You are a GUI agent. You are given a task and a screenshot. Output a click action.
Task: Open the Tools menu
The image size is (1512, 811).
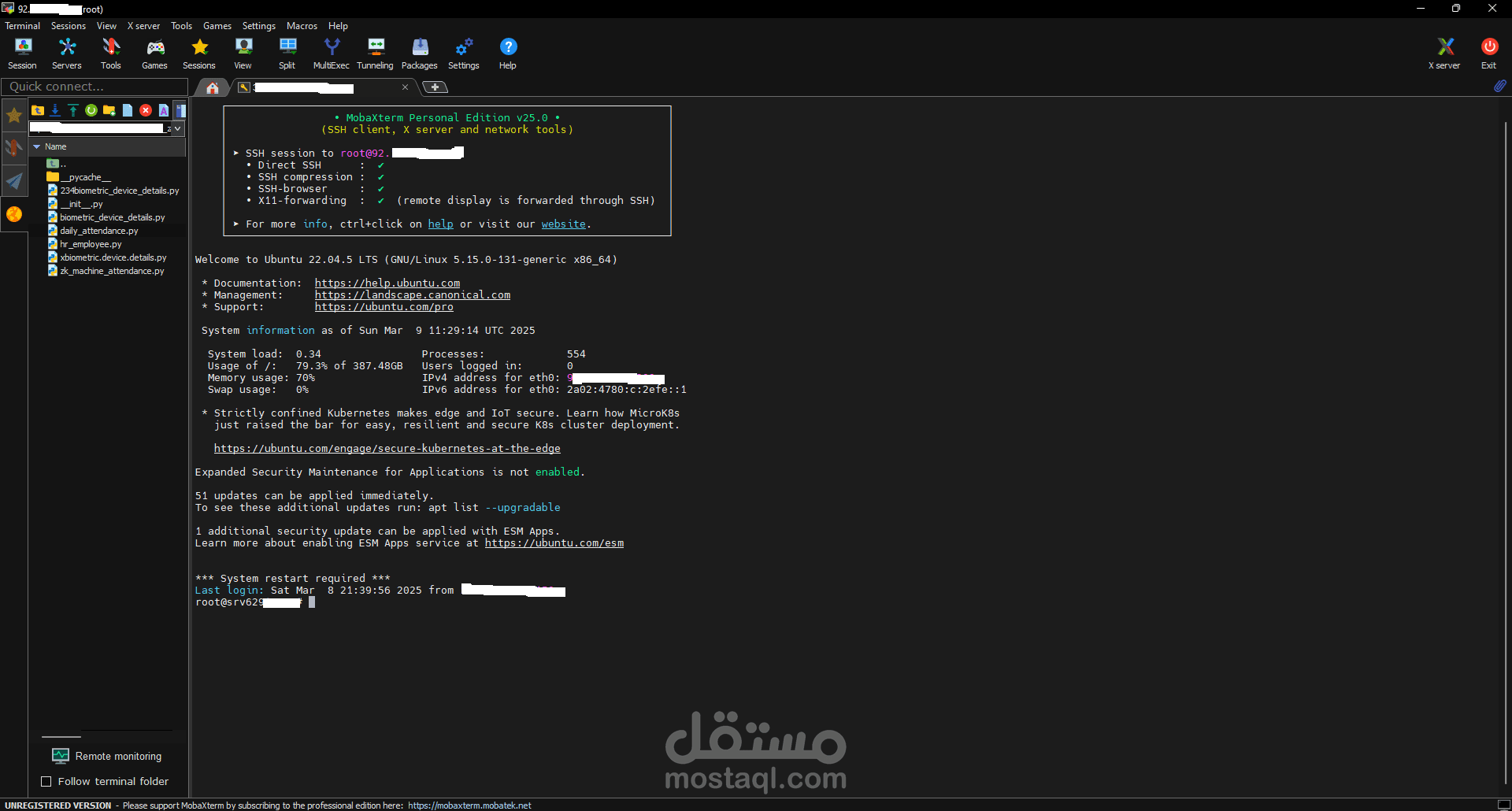[x=182, y=26]
